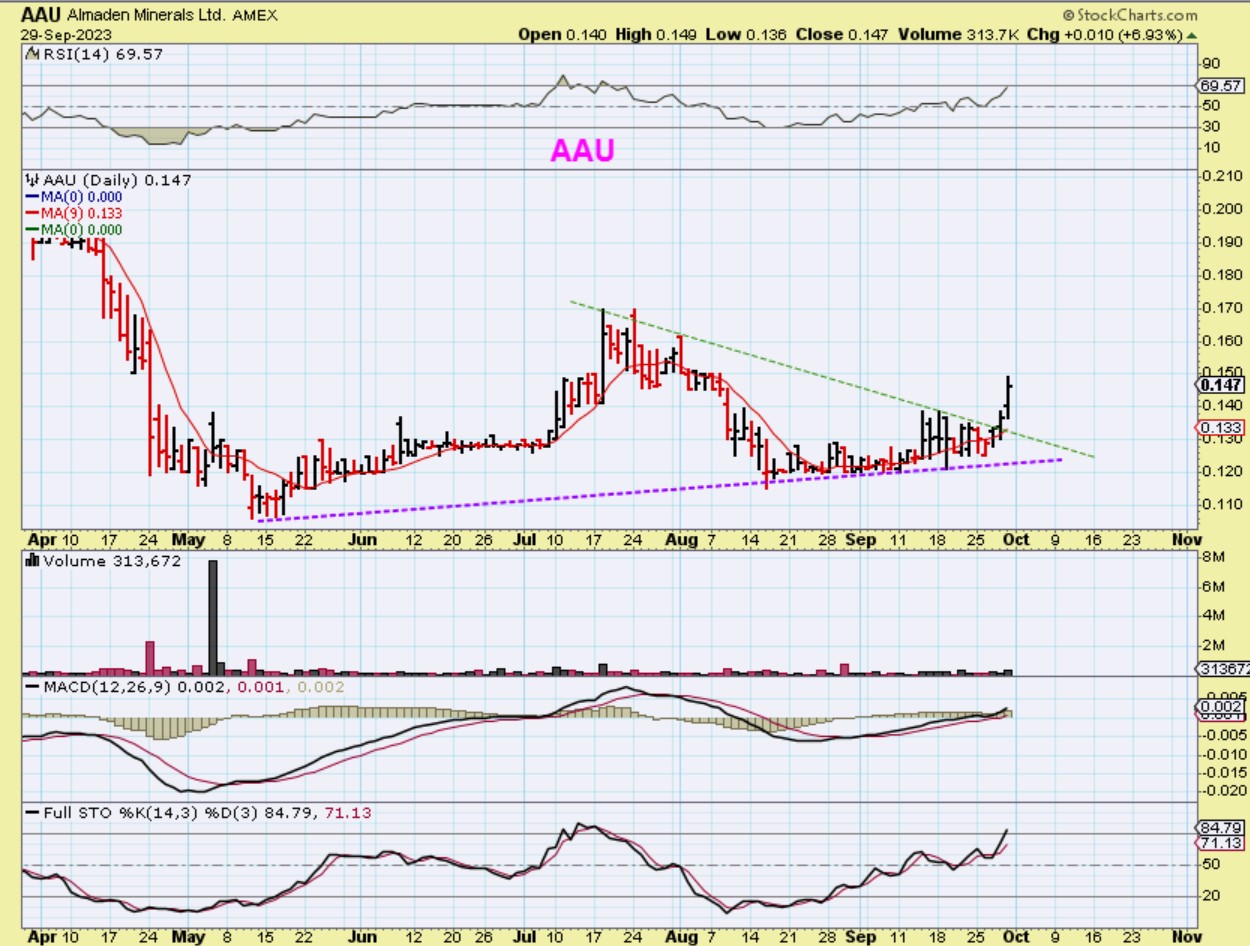The image size is (1250, 946).
Task: Click the 8M volume axis label
Action: 1211,557
